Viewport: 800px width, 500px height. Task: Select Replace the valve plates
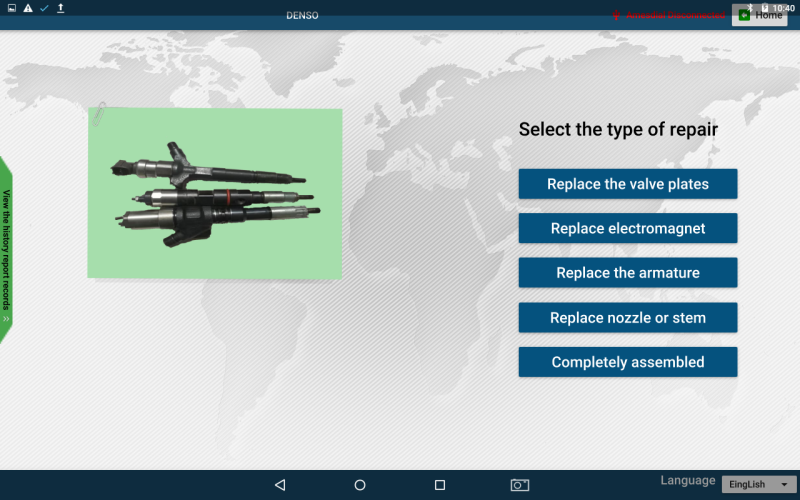pos(628,184)
